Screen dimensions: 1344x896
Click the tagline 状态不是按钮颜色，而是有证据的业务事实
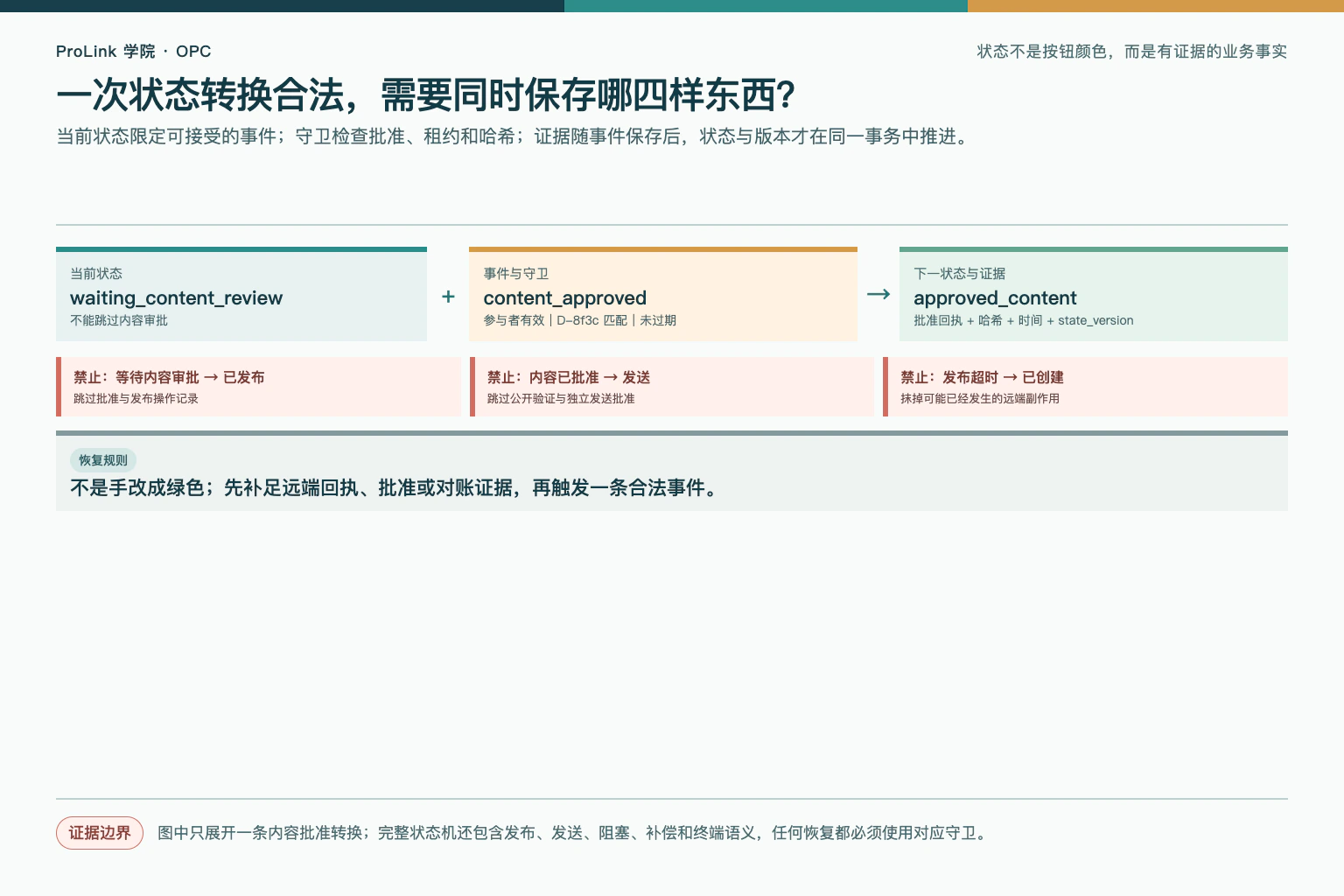[x=1131, y=52]
